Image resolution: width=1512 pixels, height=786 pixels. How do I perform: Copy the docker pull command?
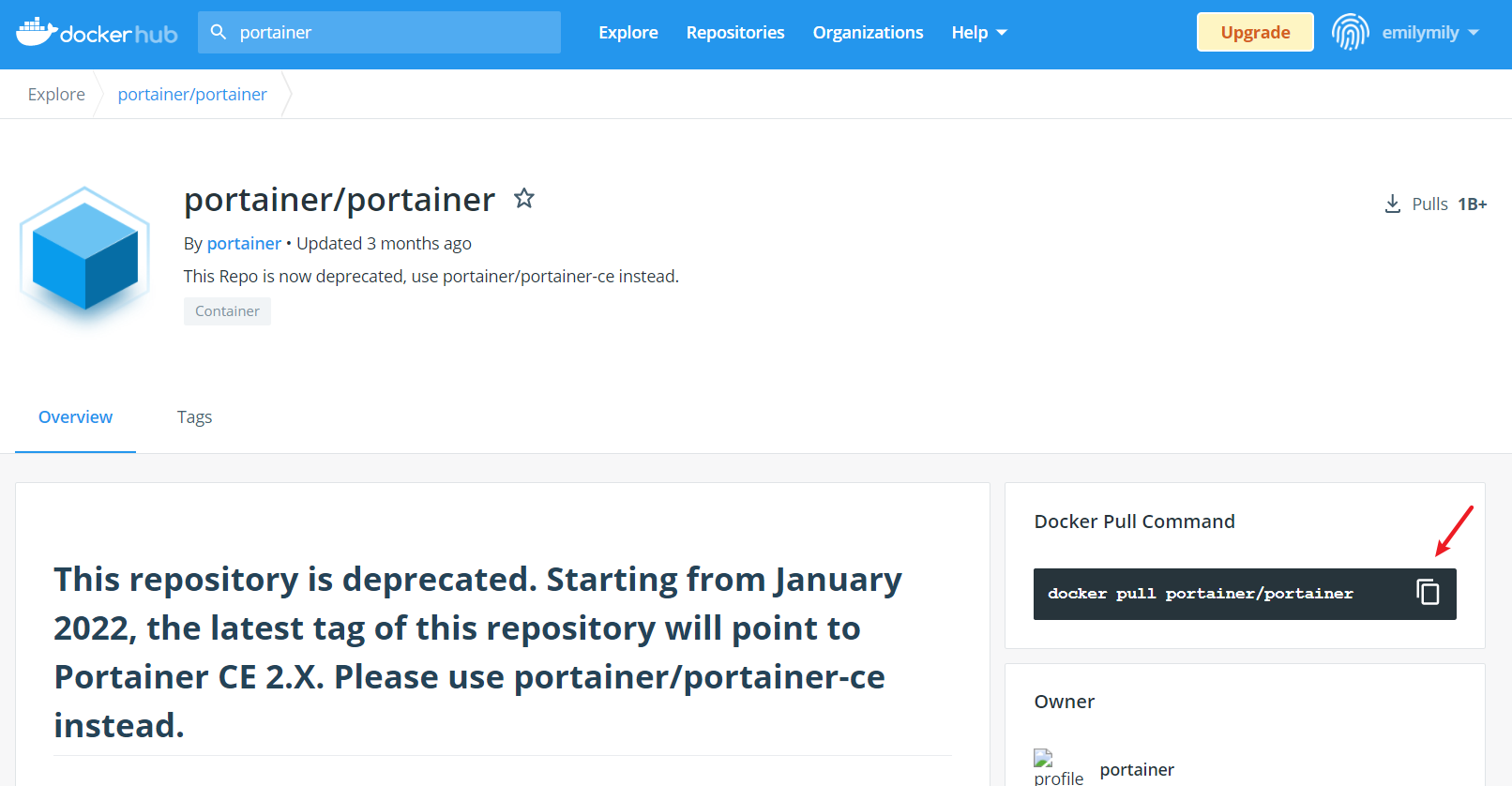(x=1428, y=593)
